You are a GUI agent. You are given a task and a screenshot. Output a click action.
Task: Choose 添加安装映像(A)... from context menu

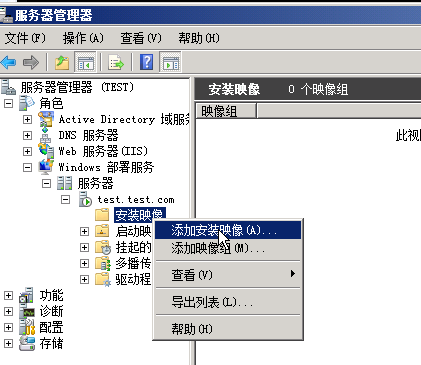228,230
